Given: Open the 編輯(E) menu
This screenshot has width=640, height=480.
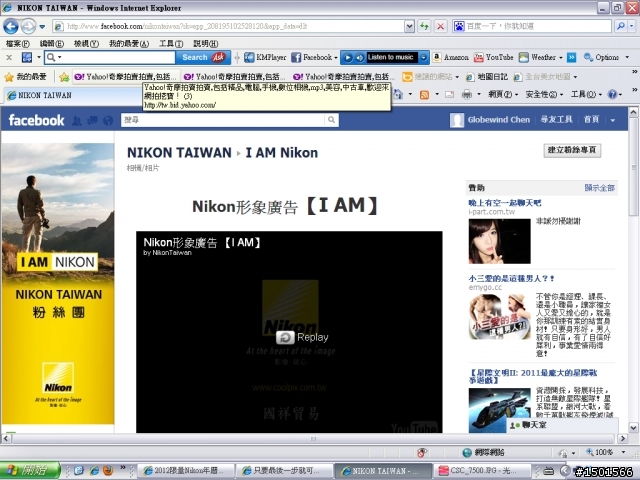Looking at the screenshot, I should (51, 43).
